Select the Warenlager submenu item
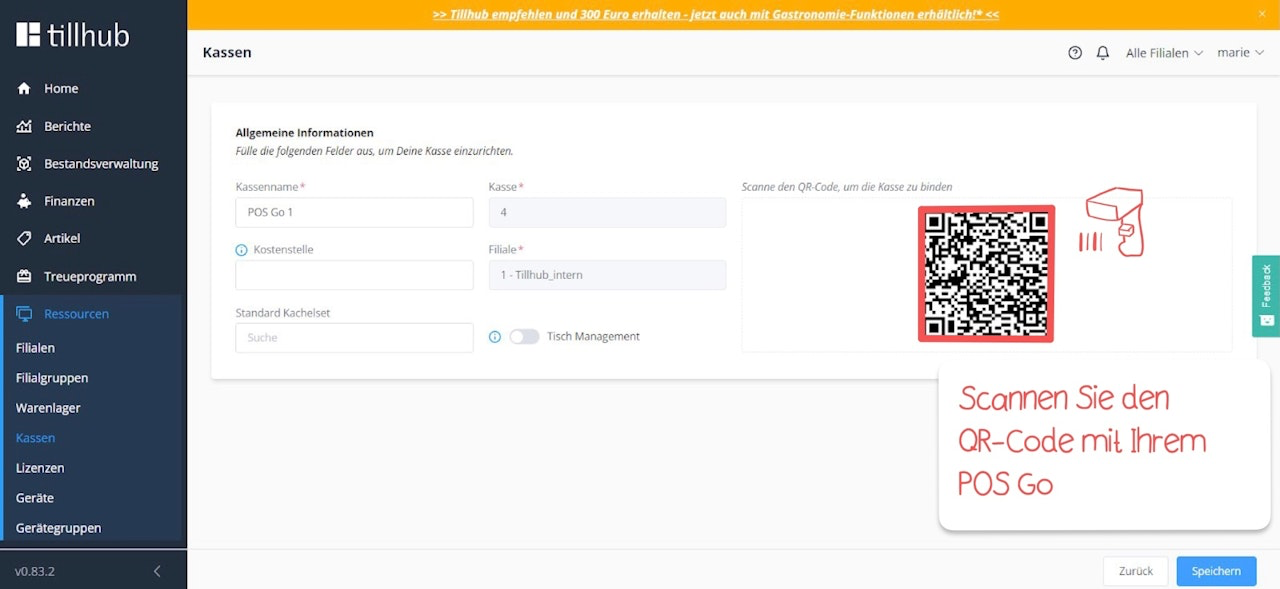Screen dimensions: 1280x589 [x=48, y=408]
